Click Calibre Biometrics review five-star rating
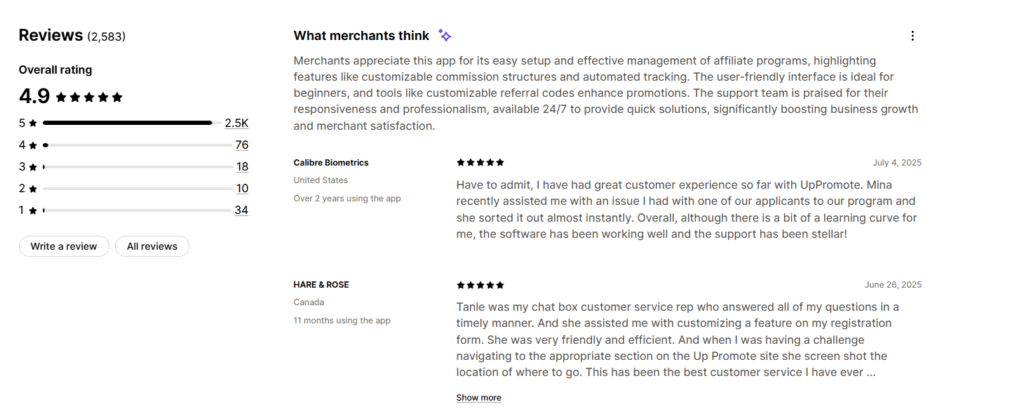Image resolution: width=1024 pixels, height=416 pixels. [x=480, y=163]
